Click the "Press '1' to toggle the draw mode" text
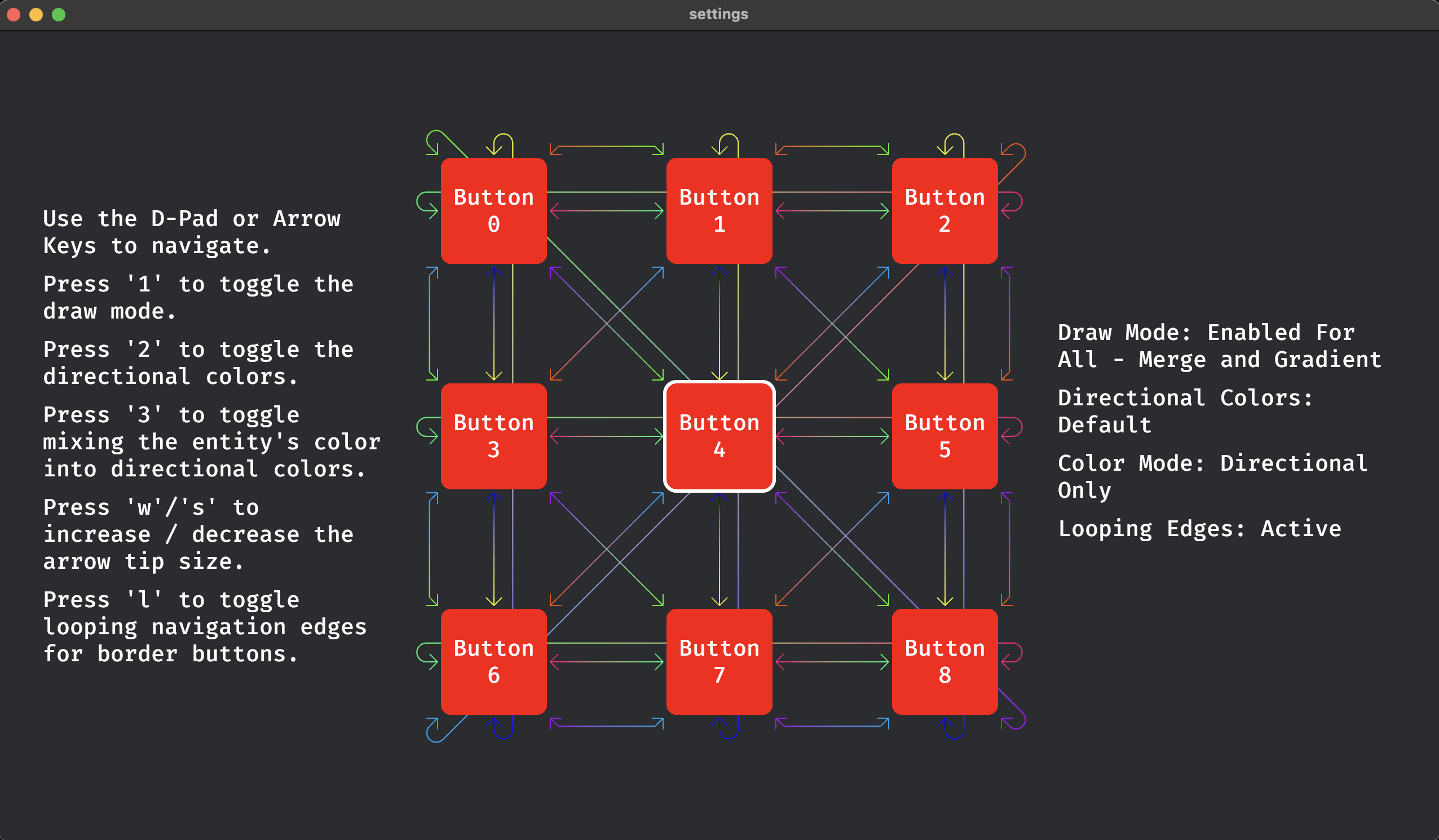The width and height of the screenshot is (1439, 840). 198,298
